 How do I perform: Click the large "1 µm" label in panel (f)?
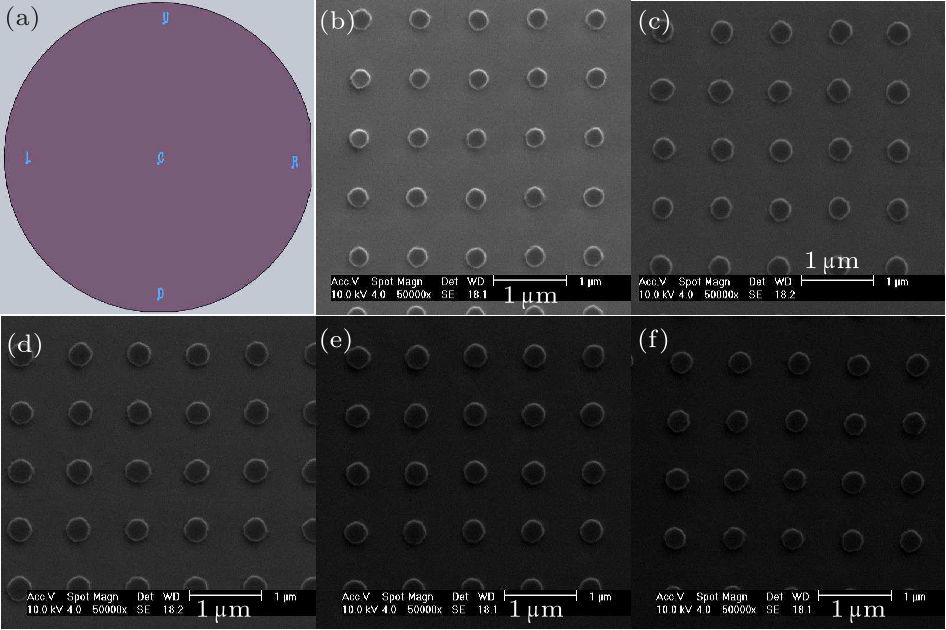(859, 609)
